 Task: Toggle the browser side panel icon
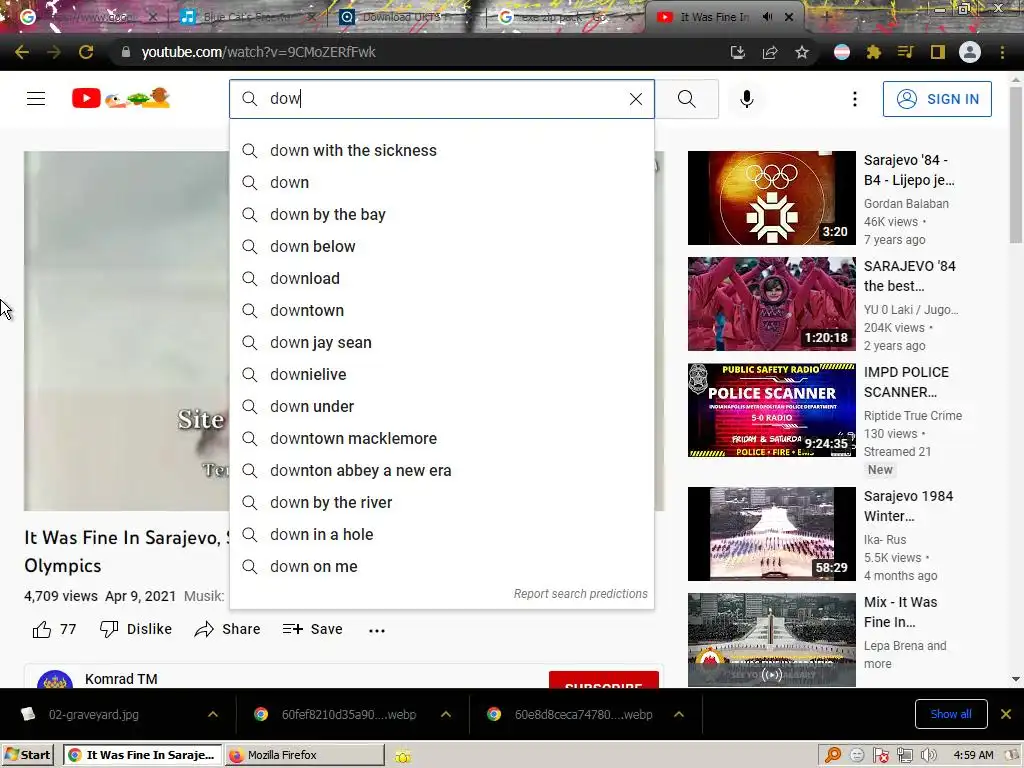tap(938, 52)
